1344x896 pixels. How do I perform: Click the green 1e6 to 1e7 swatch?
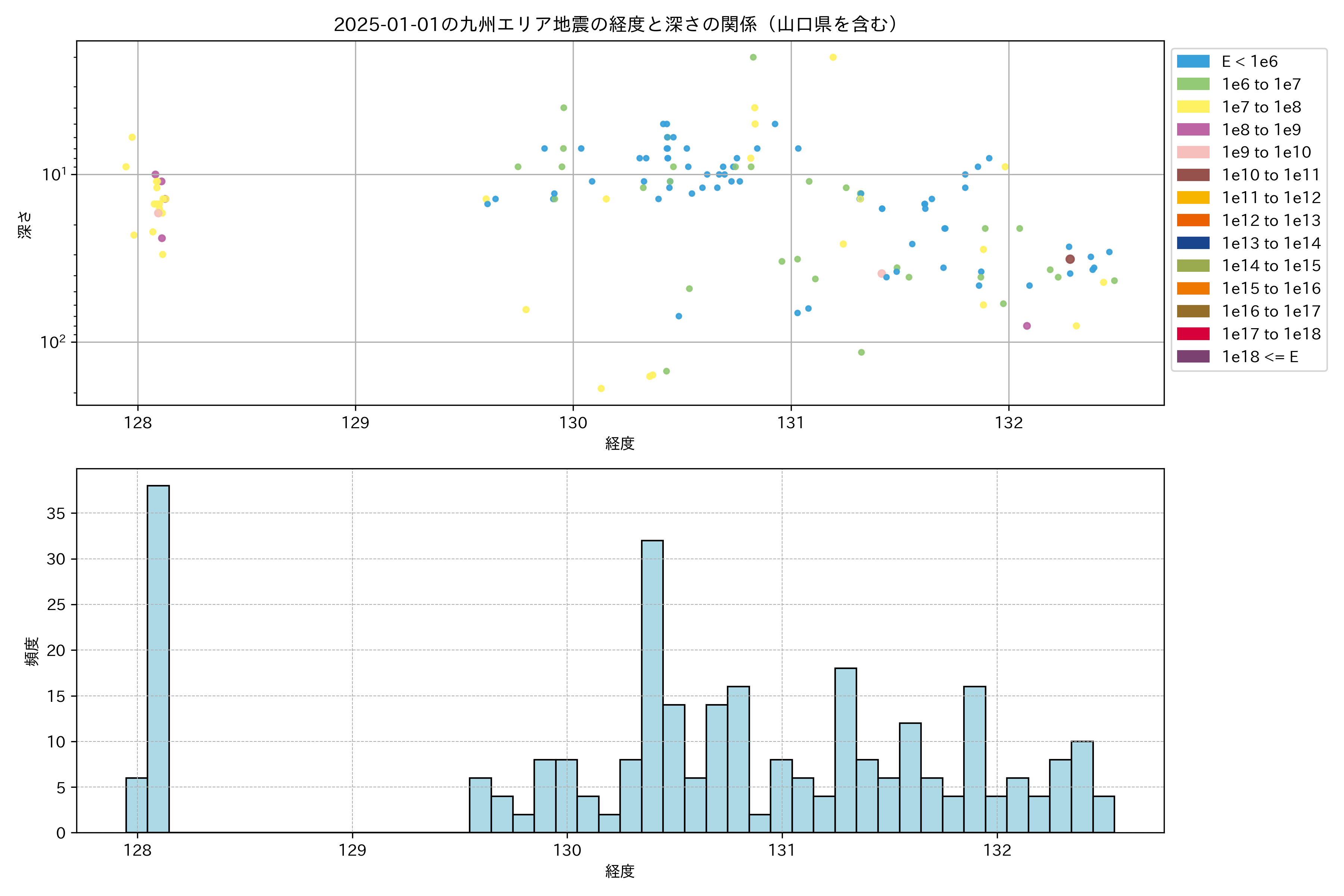coord(1192,84)
